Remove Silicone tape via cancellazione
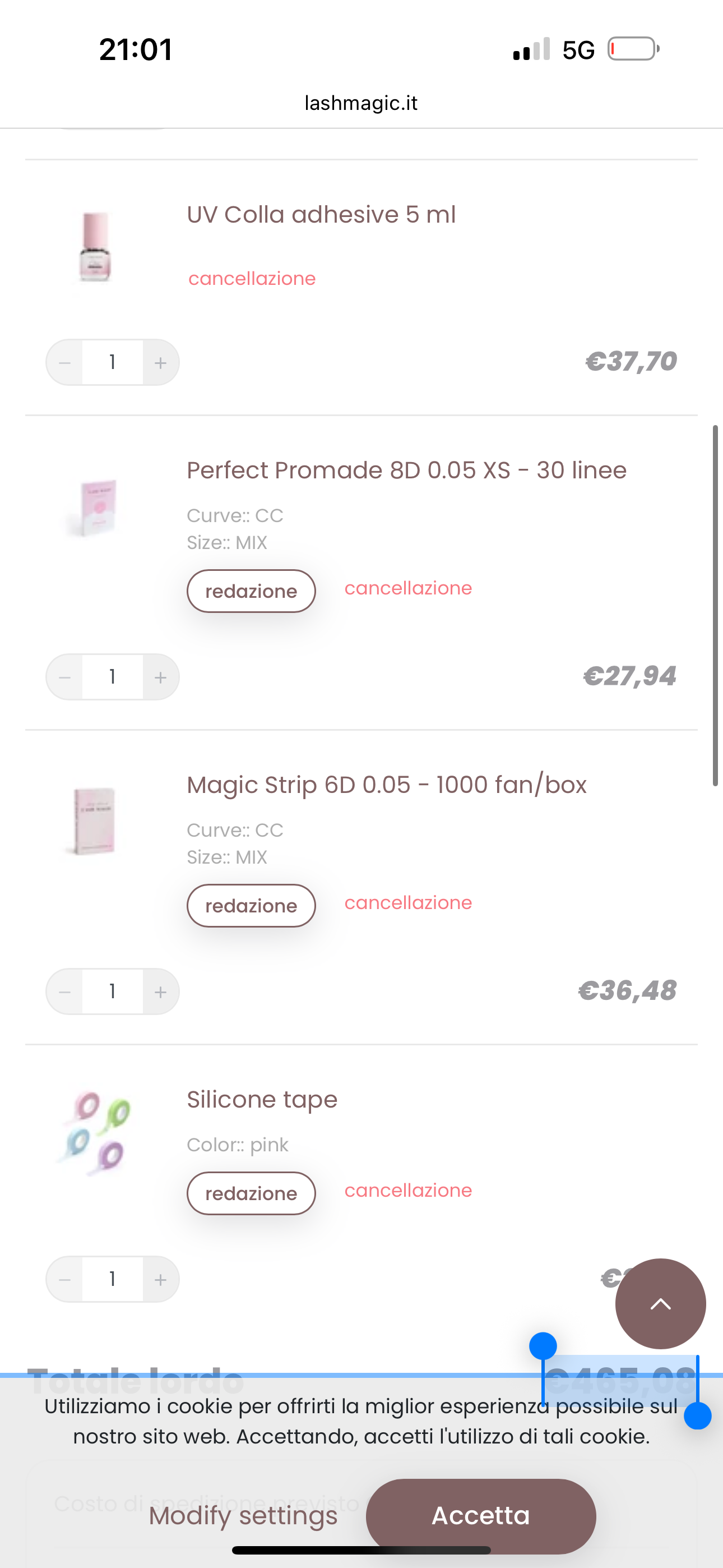The height and width of the screenshot is (1568, 723). (408, 1190)
